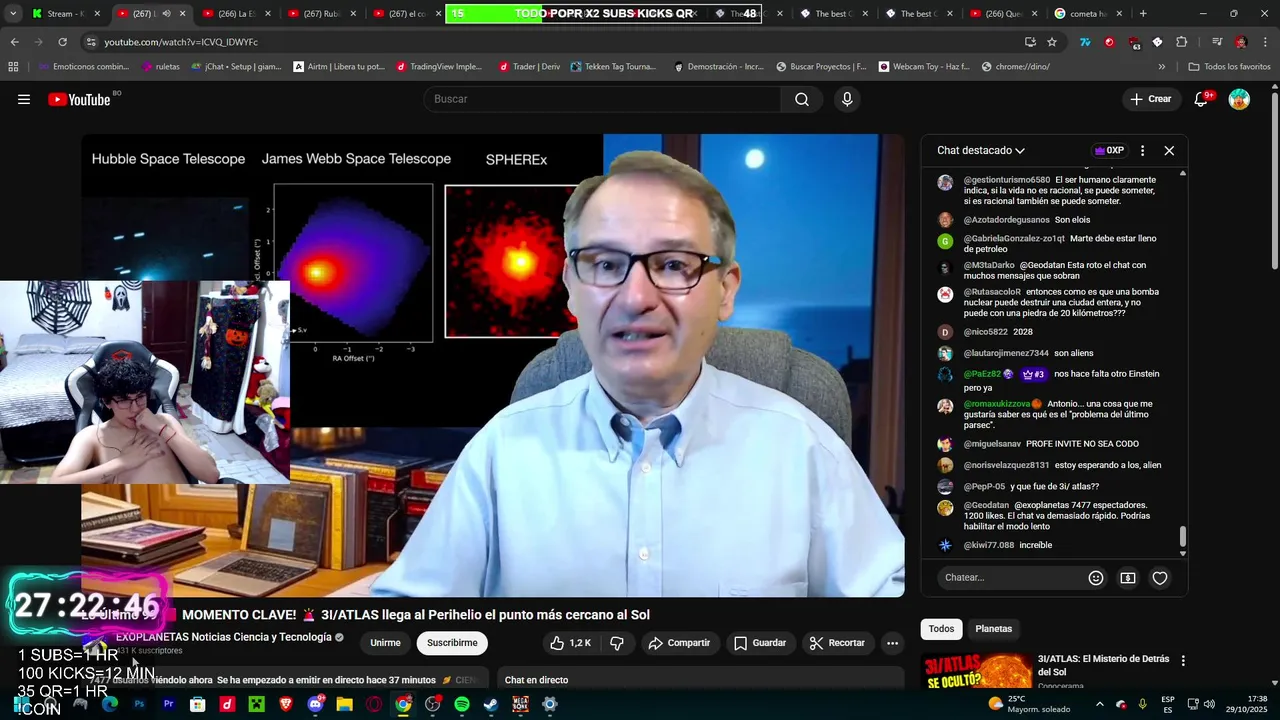Open the YouTube account avatar menu
Screen dimensions: 1280x720
(1239, 99)
